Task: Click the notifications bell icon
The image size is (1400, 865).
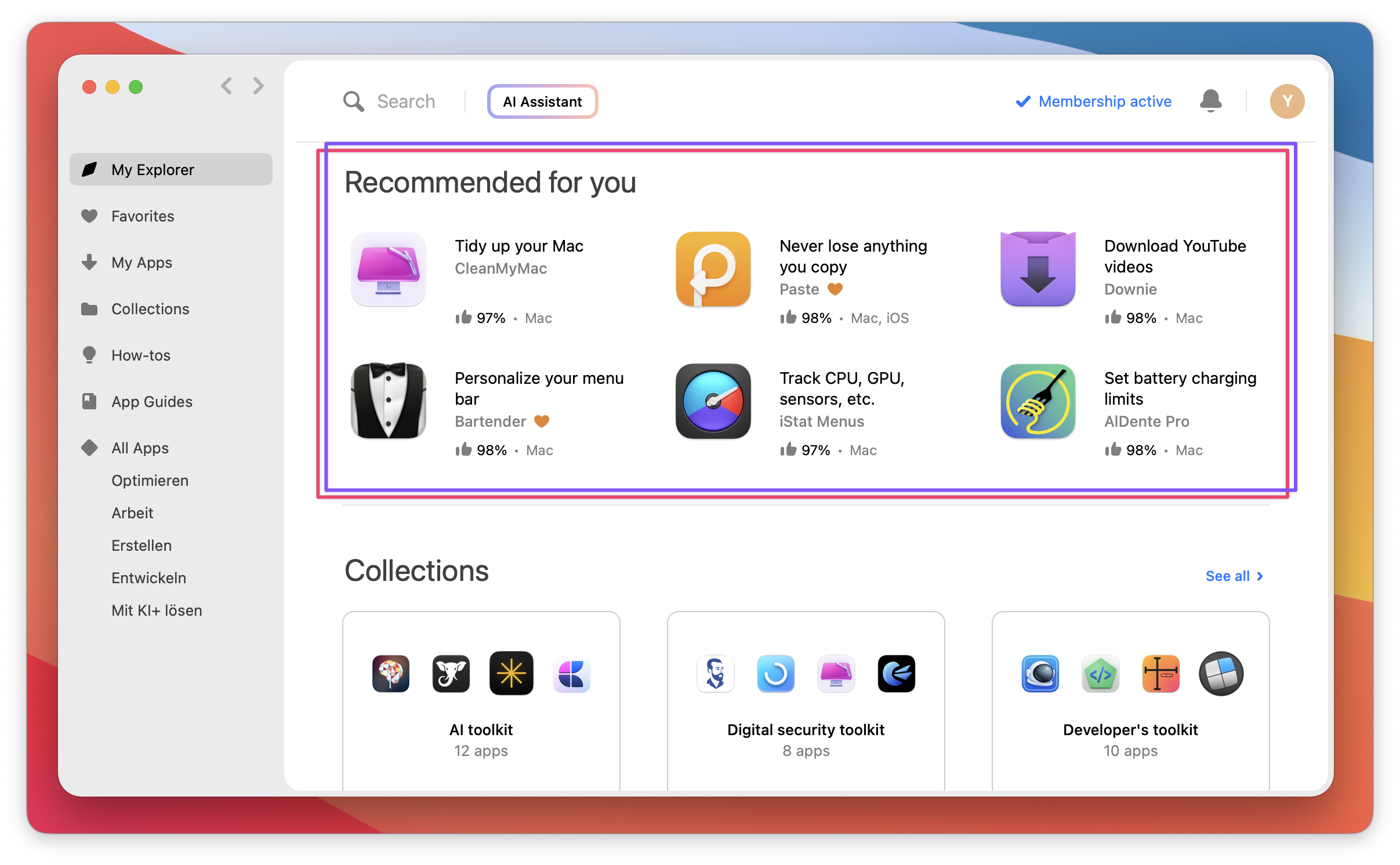Action: pyautogui.click(x=1210, y=101)
